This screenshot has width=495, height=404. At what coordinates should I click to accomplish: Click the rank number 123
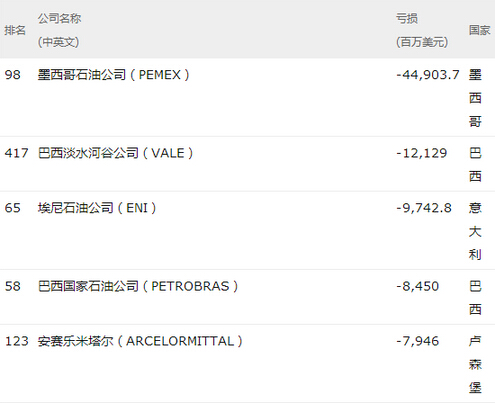(x=17, y=341)
